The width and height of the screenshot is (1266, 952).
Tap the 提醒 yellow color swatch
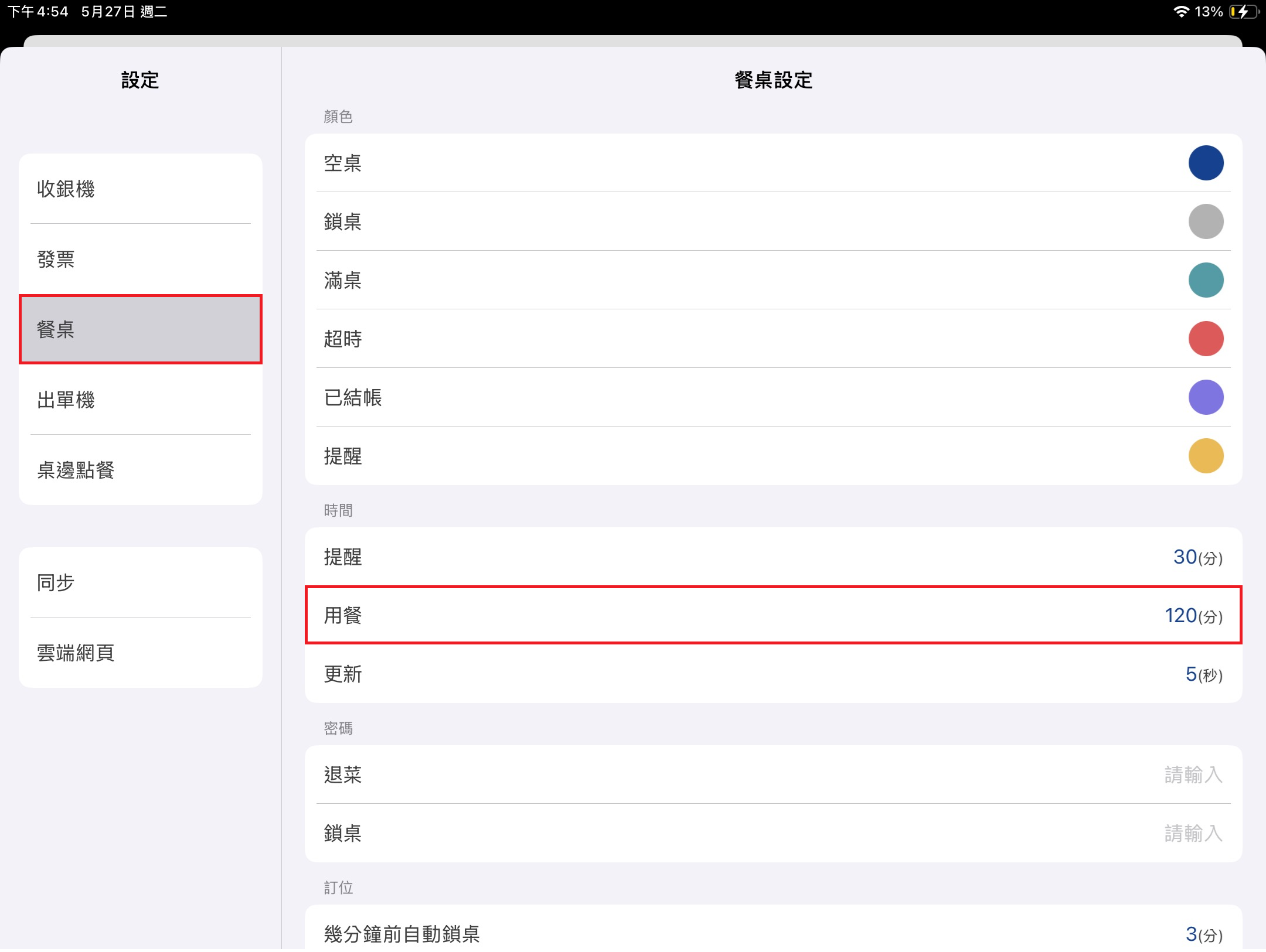tap(1206, 456)
